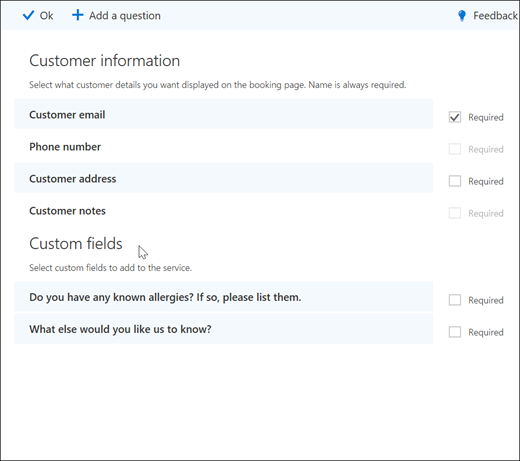Select the Customer address row
520x461 pixels.
click(223, 178)
